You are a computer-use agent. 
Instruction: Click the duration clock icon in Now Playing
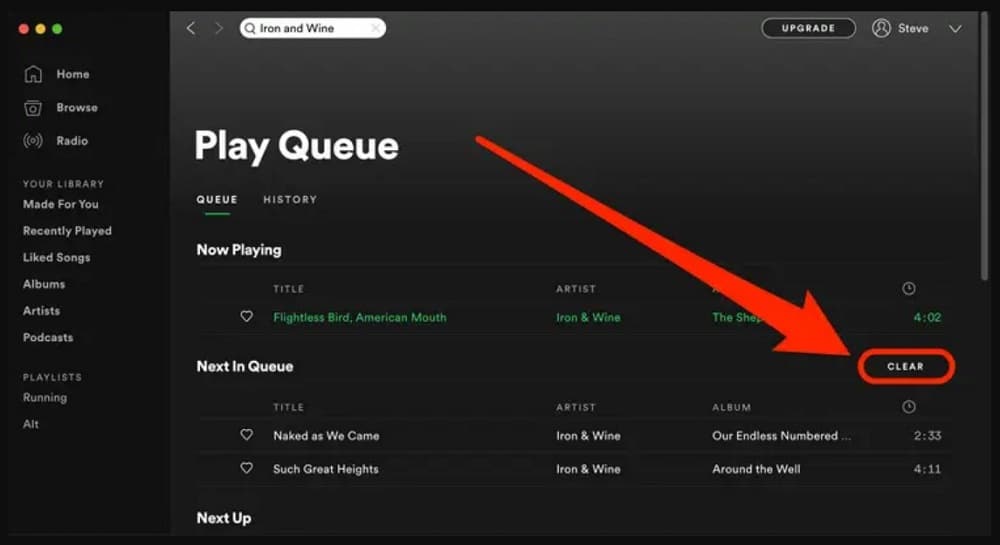(x=909, y=289)
